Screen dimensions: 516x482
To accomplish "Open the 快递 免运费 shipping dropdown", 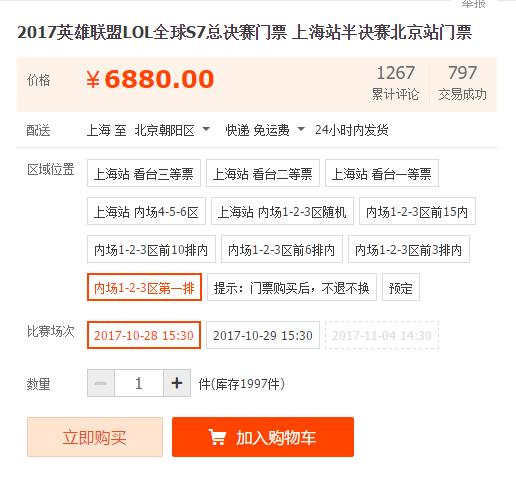I will 301,129.
